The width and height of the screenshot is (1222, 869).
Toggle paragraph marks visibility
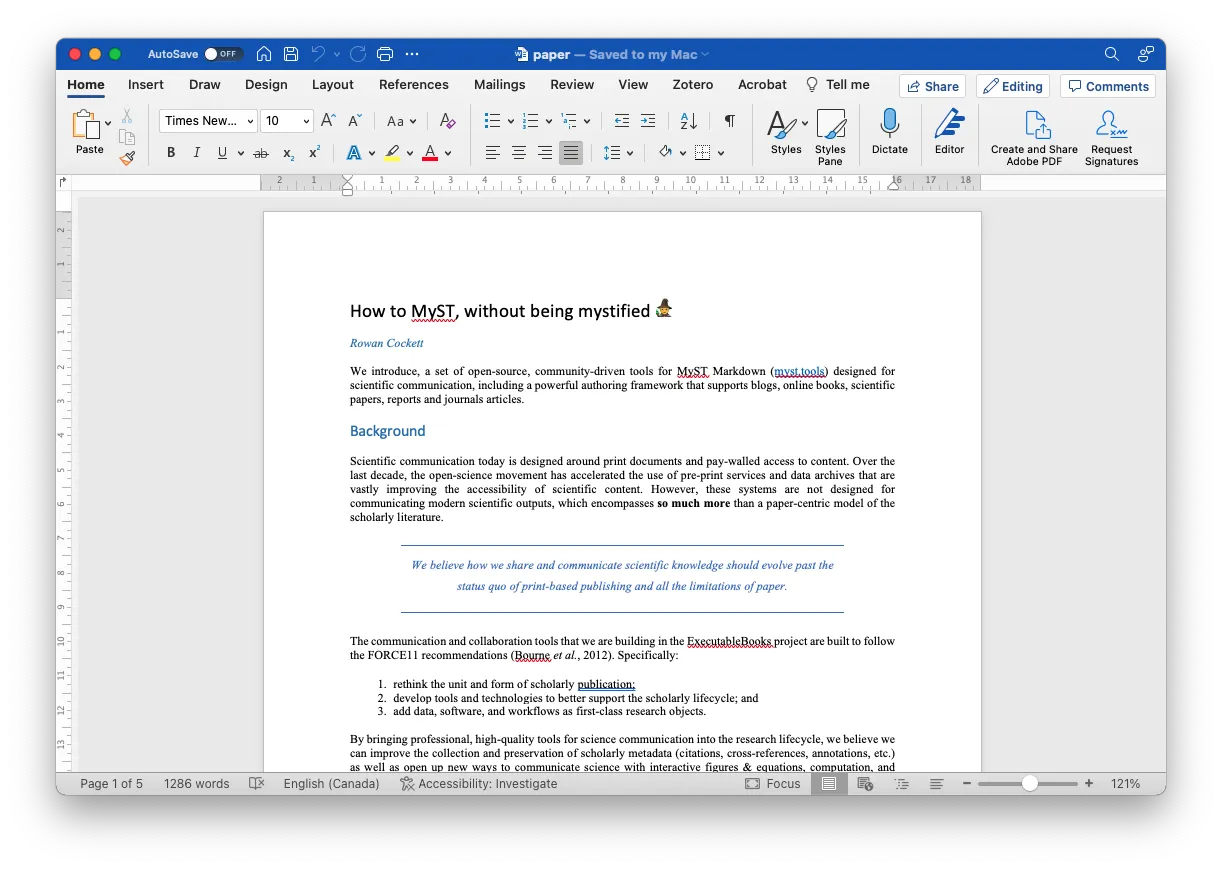(x=729, y=121)
